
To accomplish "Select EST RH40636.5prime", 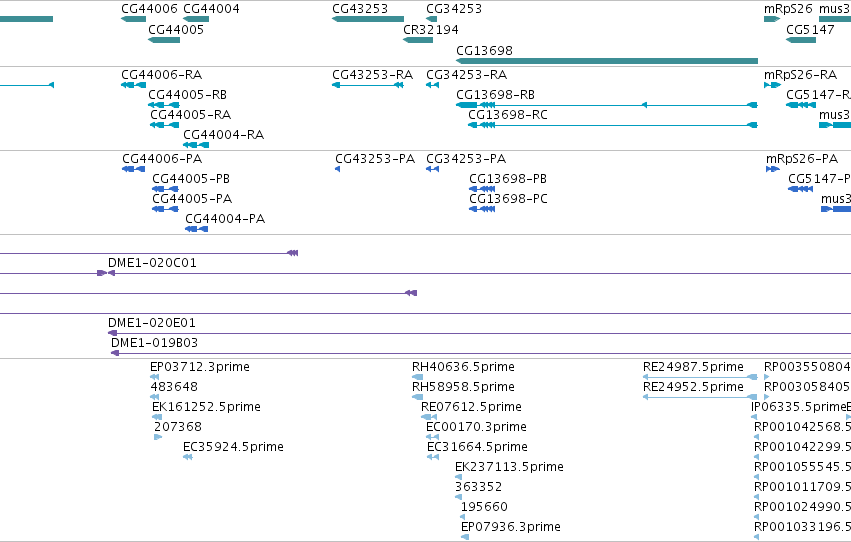I will point(417,377).
